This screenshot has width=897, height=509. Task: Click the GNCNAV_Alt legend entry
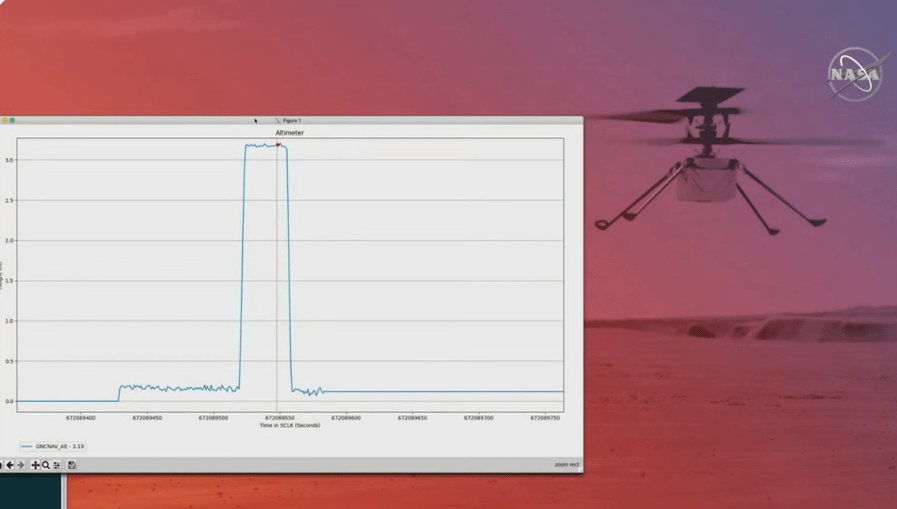click(60, 447)
